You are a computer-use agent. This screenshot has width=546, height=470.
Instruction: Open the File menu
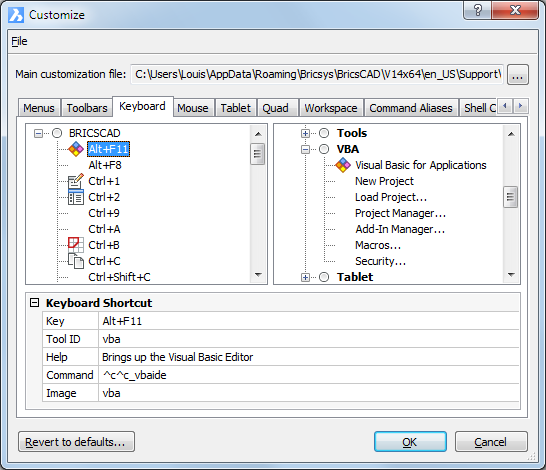[19, 41]
